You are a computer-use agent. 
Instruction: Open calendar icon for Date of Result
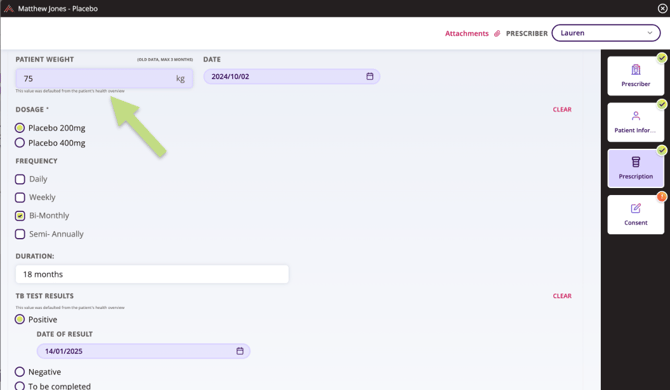(240, 351)
